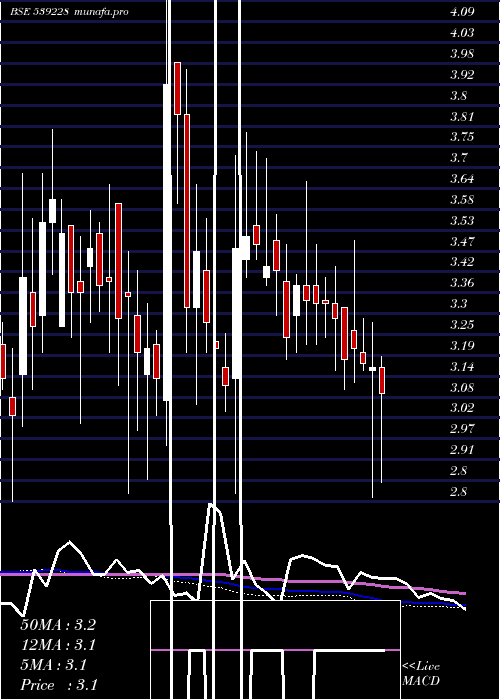Select the 3.14 price axis label
The height and width of the screenshot is (700, 500).
coord(462,367)
